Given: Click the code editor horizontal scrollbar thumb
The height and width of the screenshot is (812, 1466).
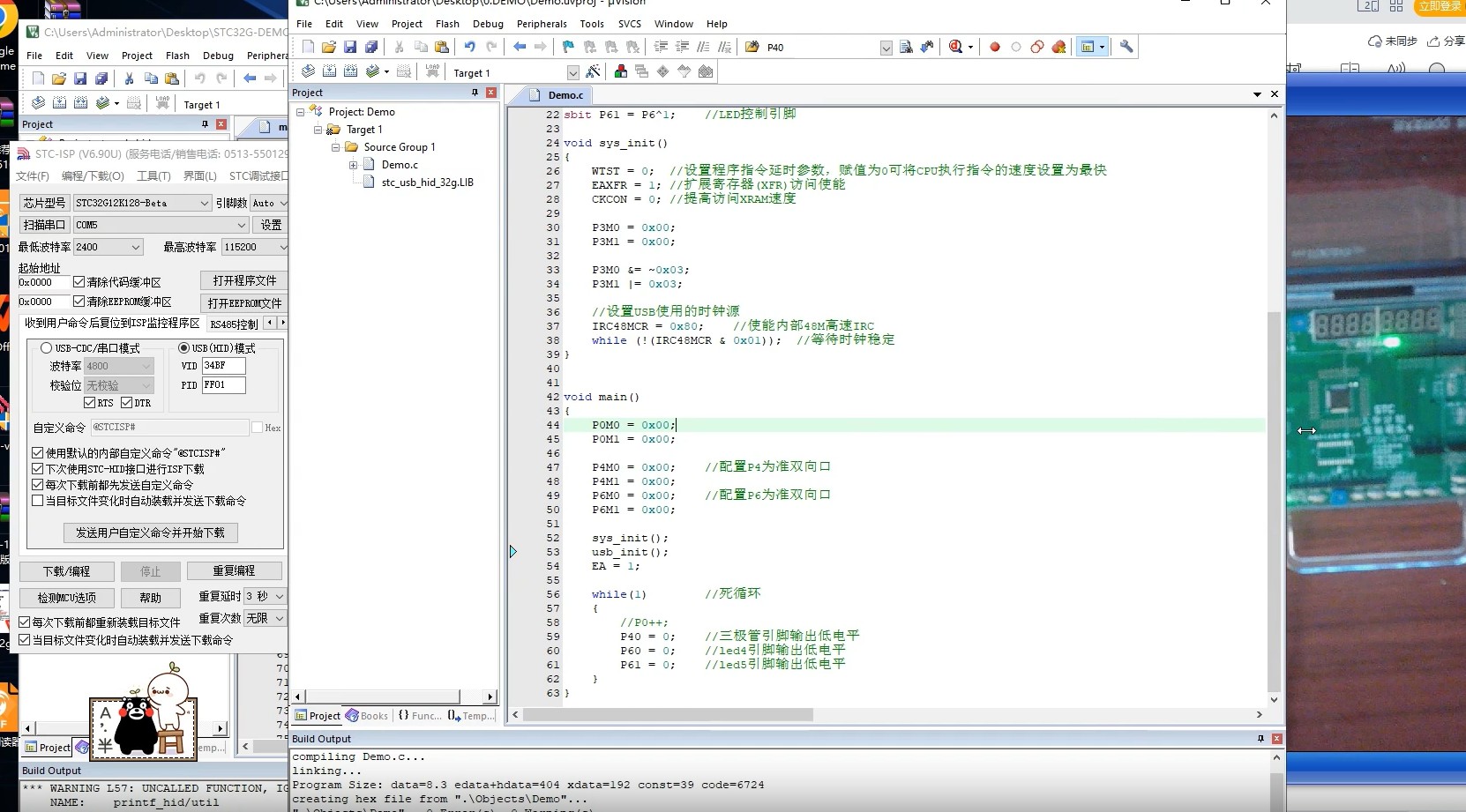Looking at the screenshot, I should click(x=668, y=714).
